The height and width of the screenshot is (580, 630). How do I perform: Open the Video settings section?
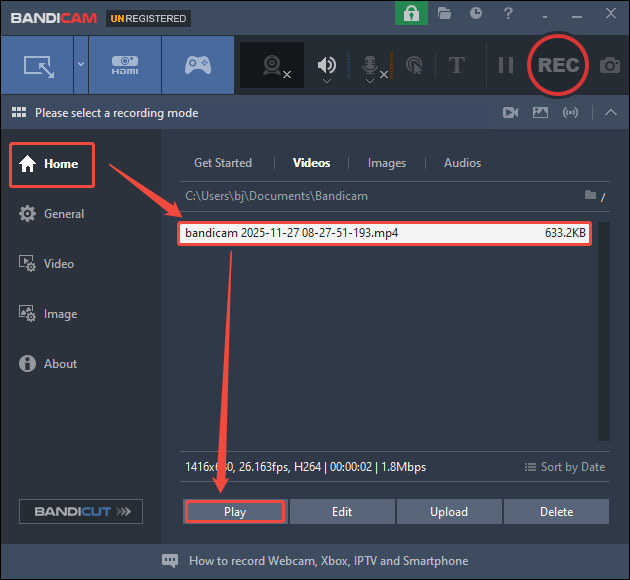[47, 264]
